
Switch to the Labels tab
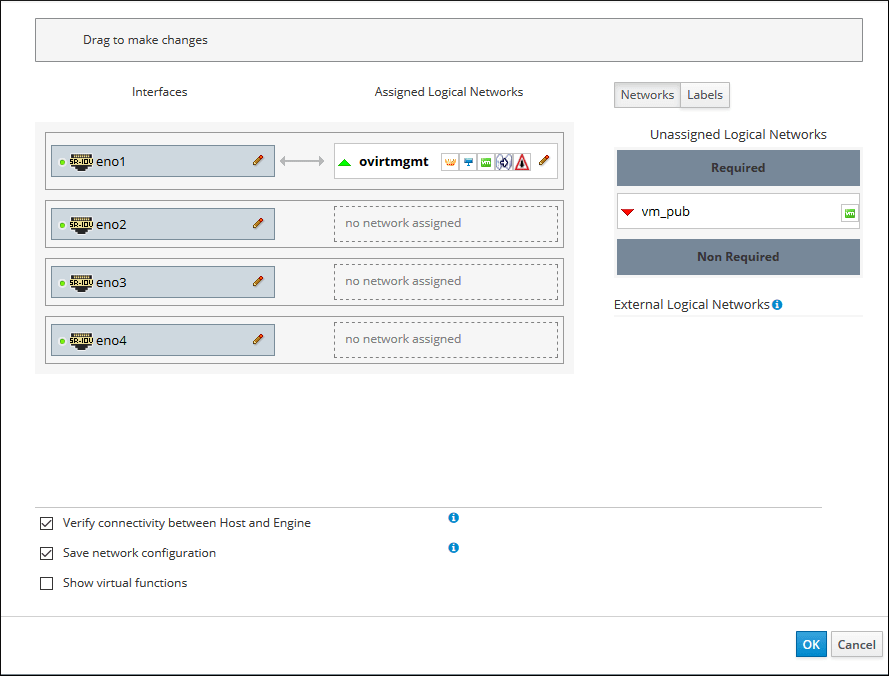[705, 95]
